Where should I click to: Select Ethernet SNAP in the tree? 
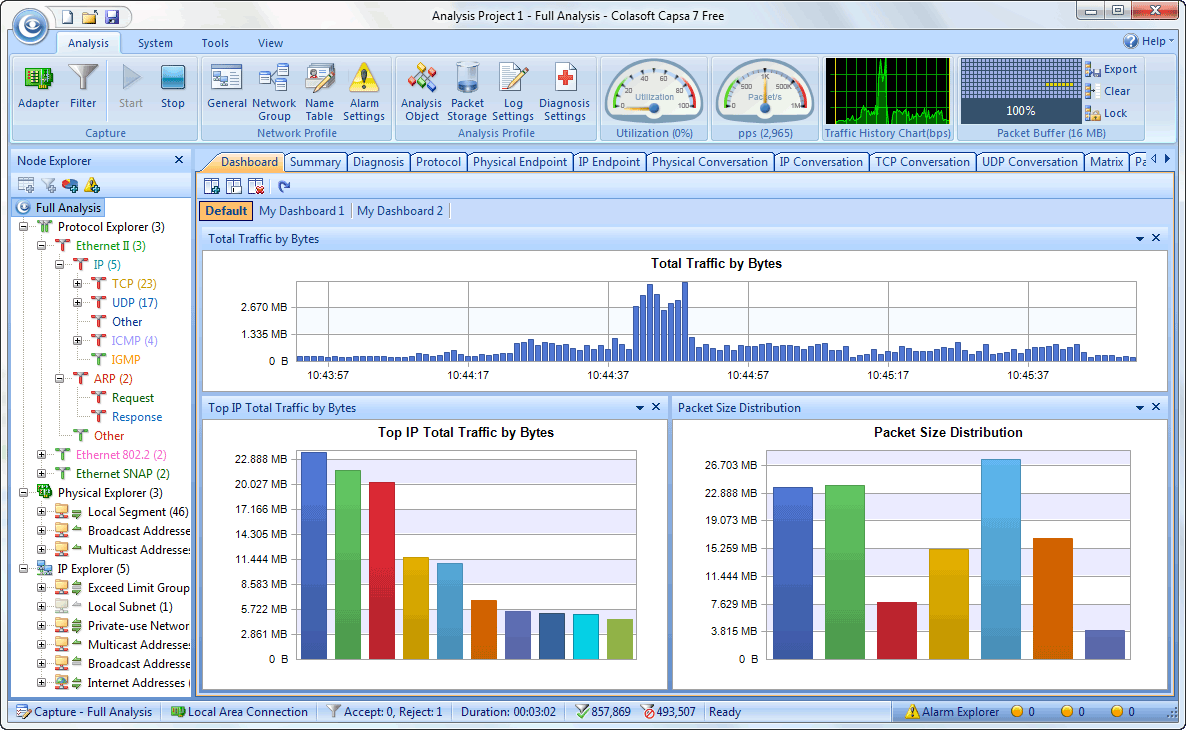pos(123,474)
